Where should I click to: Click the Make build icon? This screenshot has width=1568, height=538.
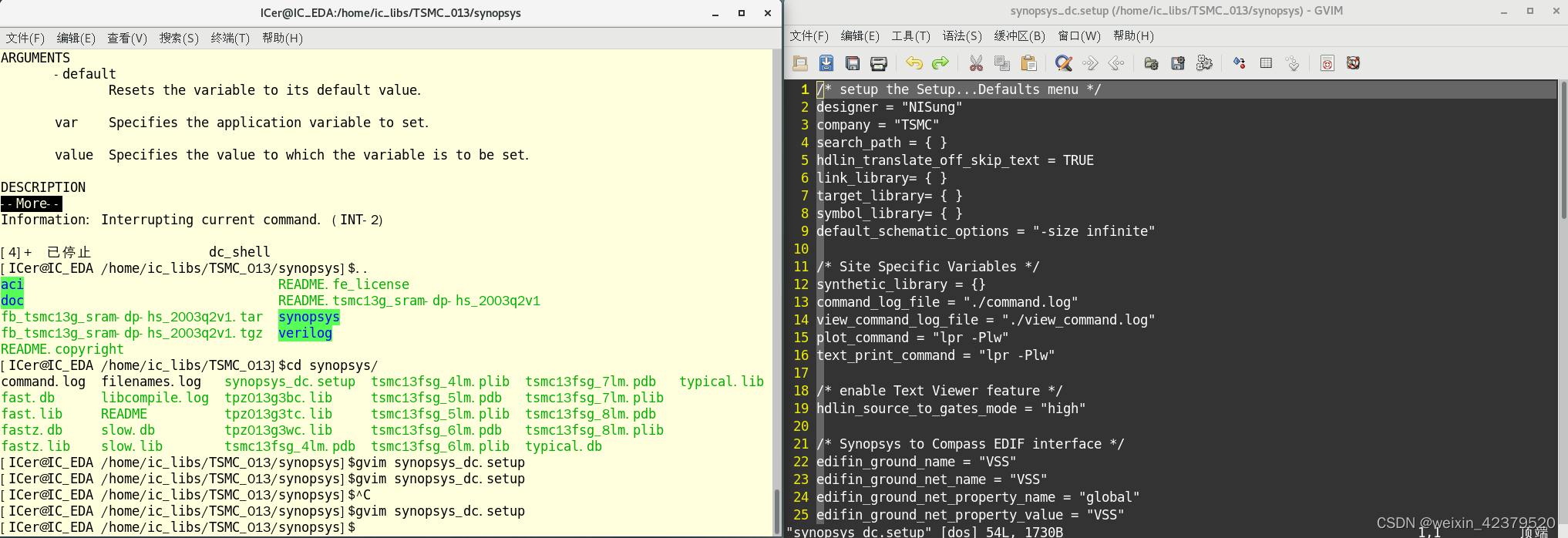tap(1240, 63)
